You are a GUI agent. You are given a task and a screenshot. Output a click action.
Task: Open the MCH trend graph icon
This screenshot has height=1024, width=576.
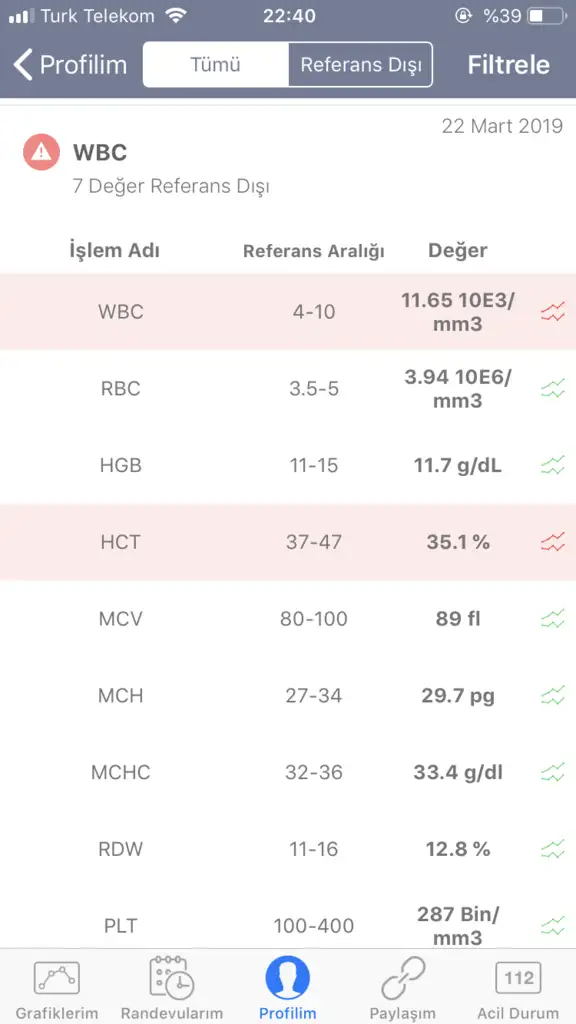(x=552, y=696)
